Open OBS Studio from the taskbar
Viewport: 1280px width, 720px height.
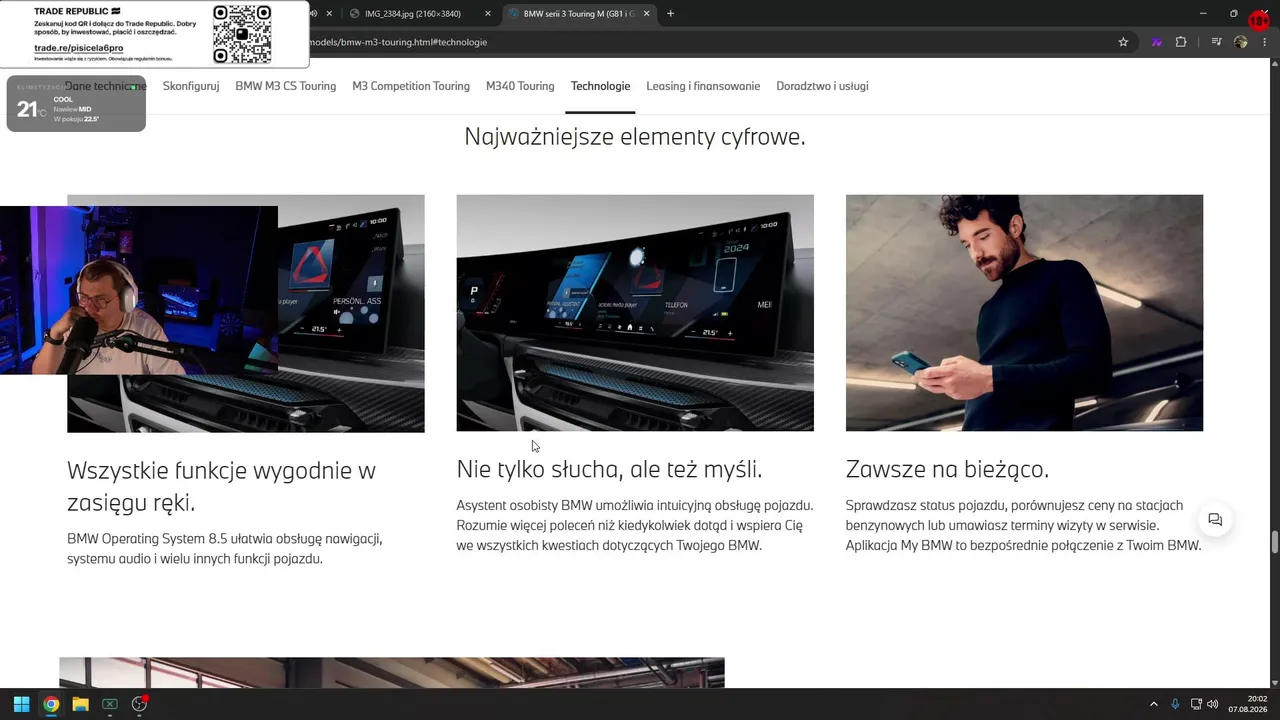[x=139, y=704]
